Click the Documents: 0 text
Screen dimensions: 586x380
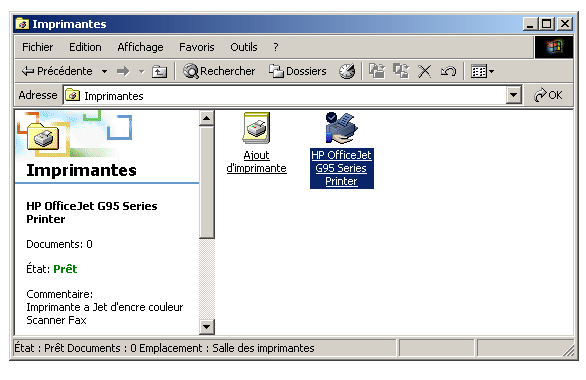point(59,244)
